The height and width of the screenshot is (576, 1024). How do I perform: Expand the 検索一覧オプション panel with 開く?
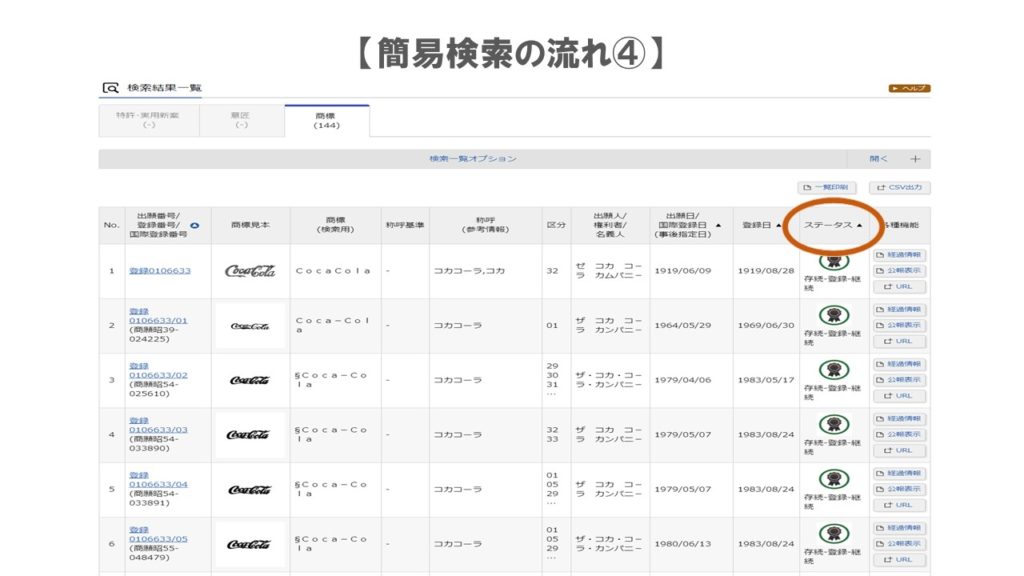point(878,159)
